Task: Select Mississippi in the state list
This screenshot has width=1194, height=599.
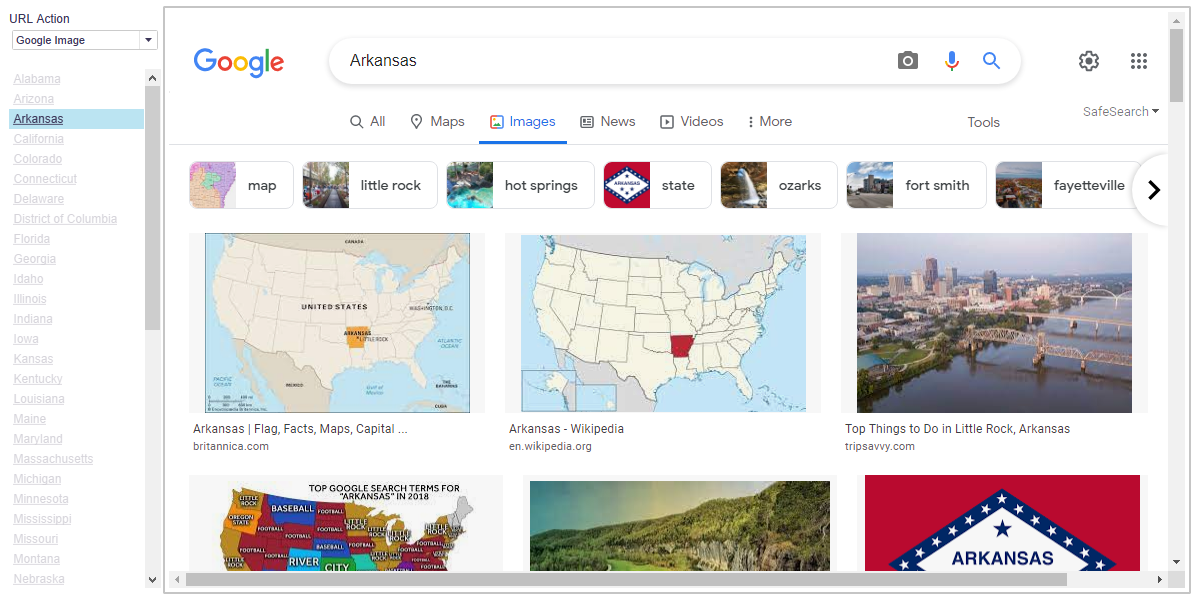Action: click(x=42, y=519)
